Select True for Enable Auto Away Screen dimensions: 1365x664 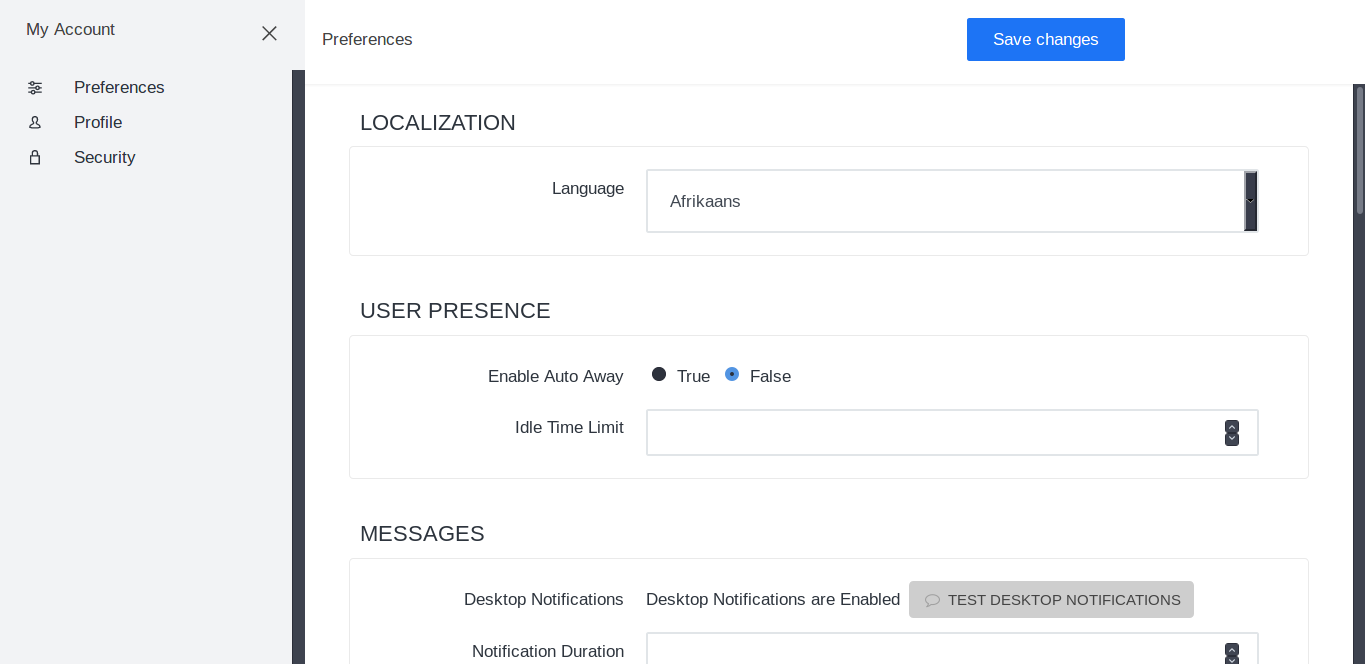coord(659,375)
